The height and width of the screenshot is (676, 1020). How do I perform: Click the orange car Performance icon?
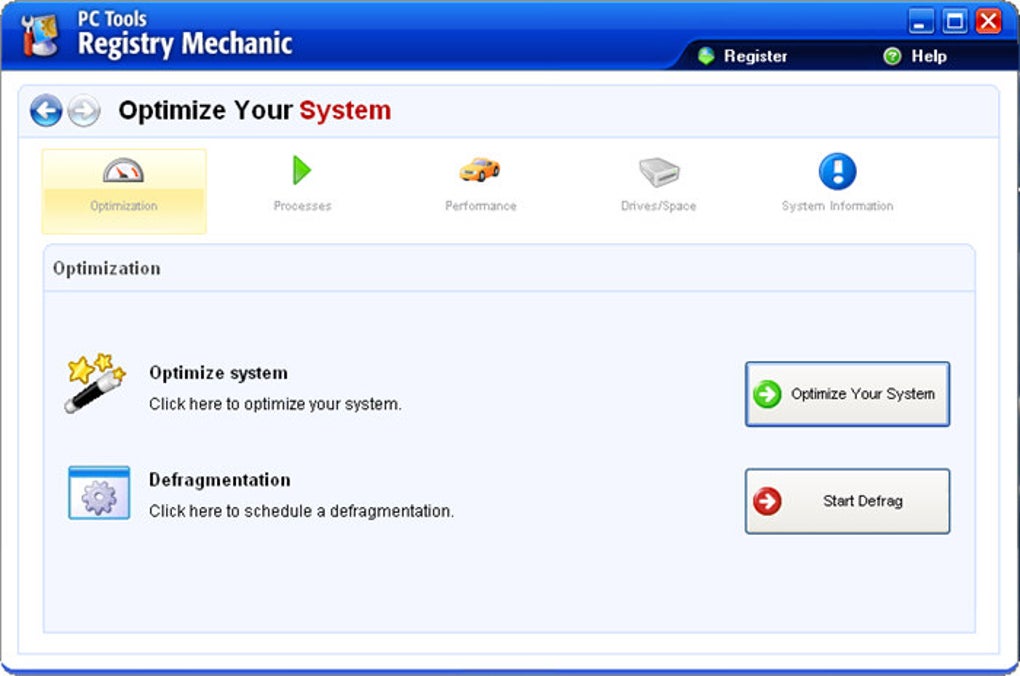click(480, 170)
